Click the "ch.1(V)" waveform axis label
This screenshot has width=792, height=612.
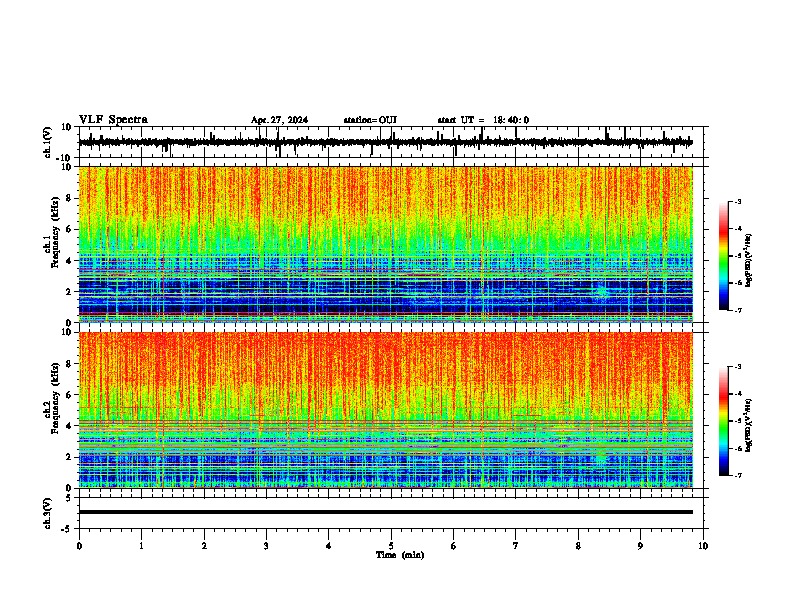pos(48,142)
